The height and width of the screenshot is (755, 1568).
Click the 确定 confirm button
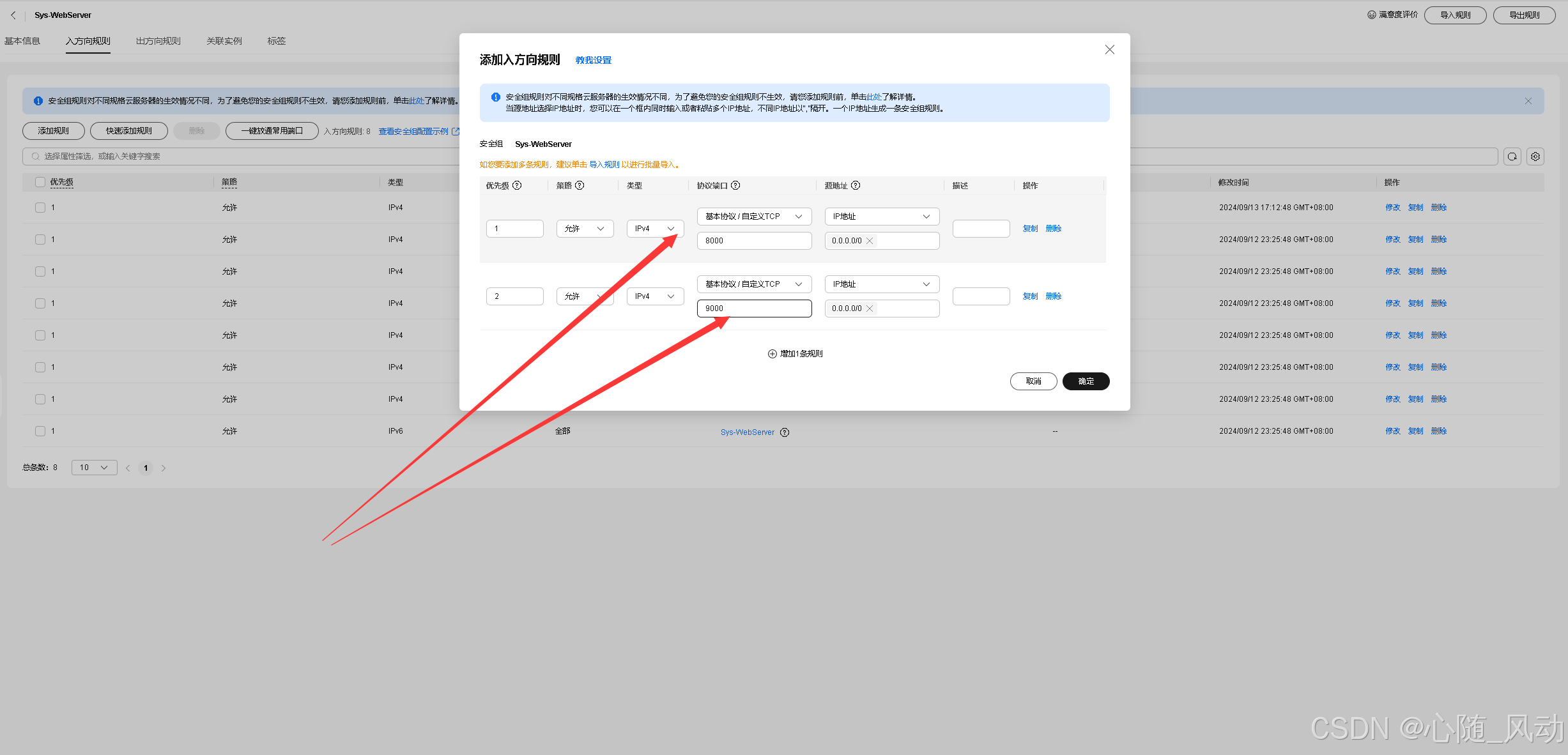[1085, 381]
